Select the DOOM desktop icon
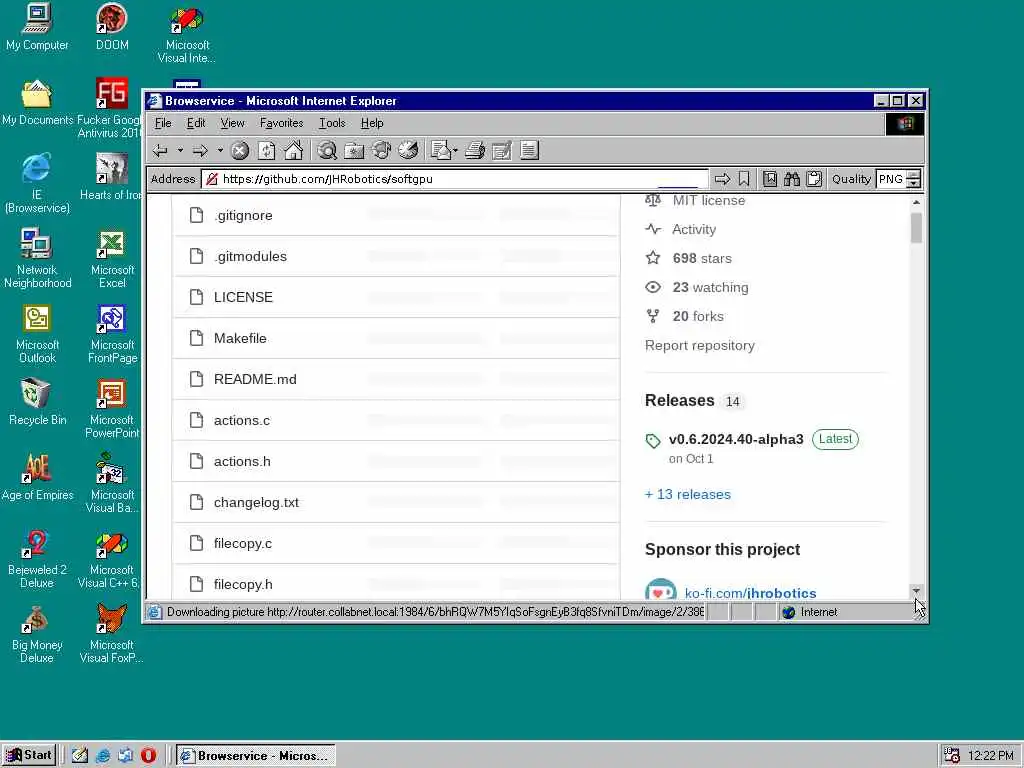The height and width of the screenshot is (768, 1024). (112, 27)
